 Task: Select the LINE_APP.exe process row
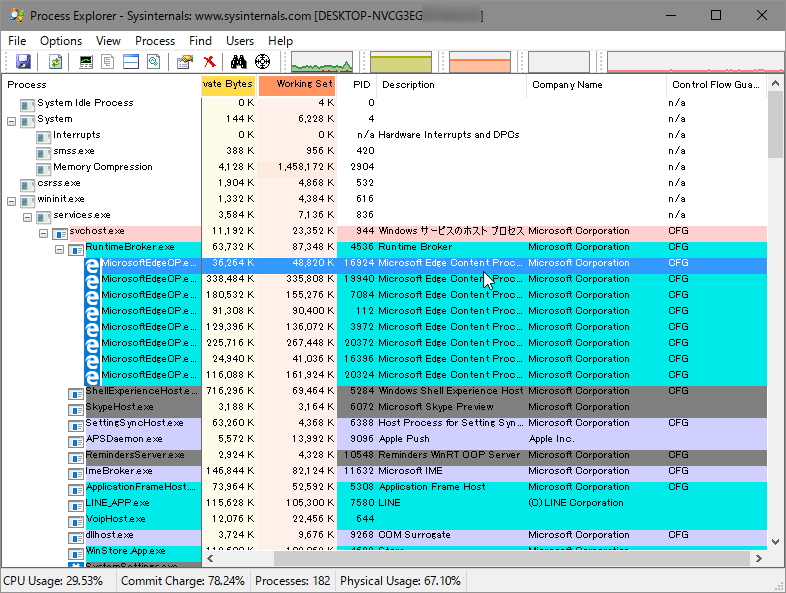[x=384, y=503]
